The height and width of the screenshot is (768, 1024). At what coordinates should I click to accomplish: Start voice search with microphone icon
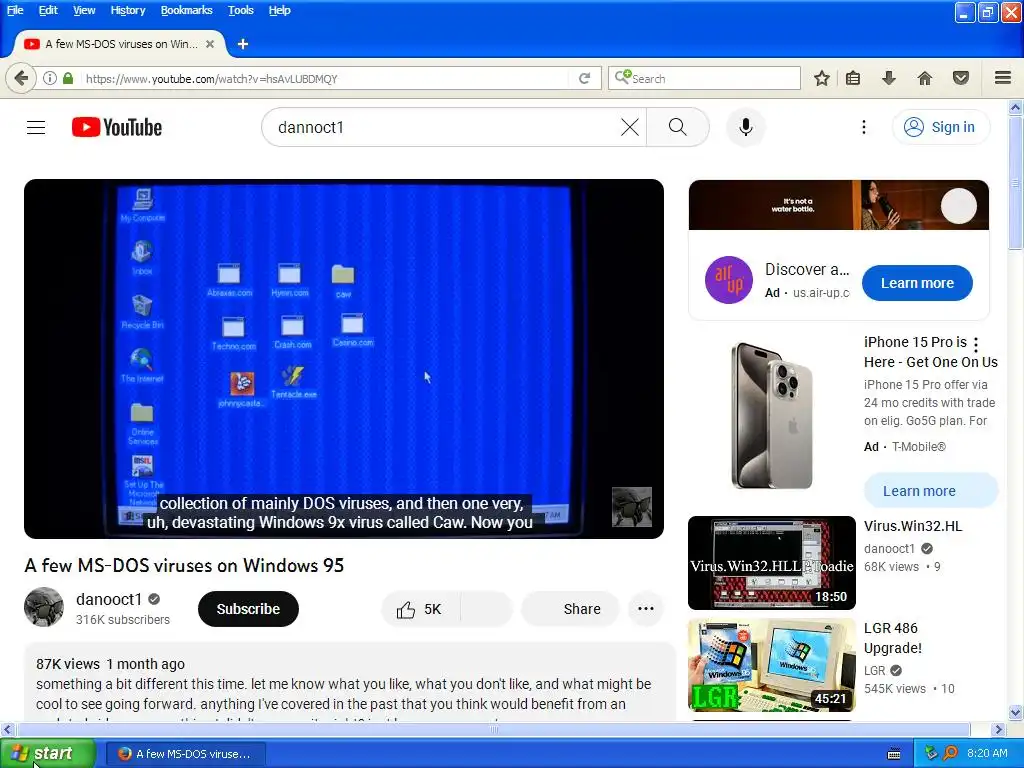(x=746, y=127)
